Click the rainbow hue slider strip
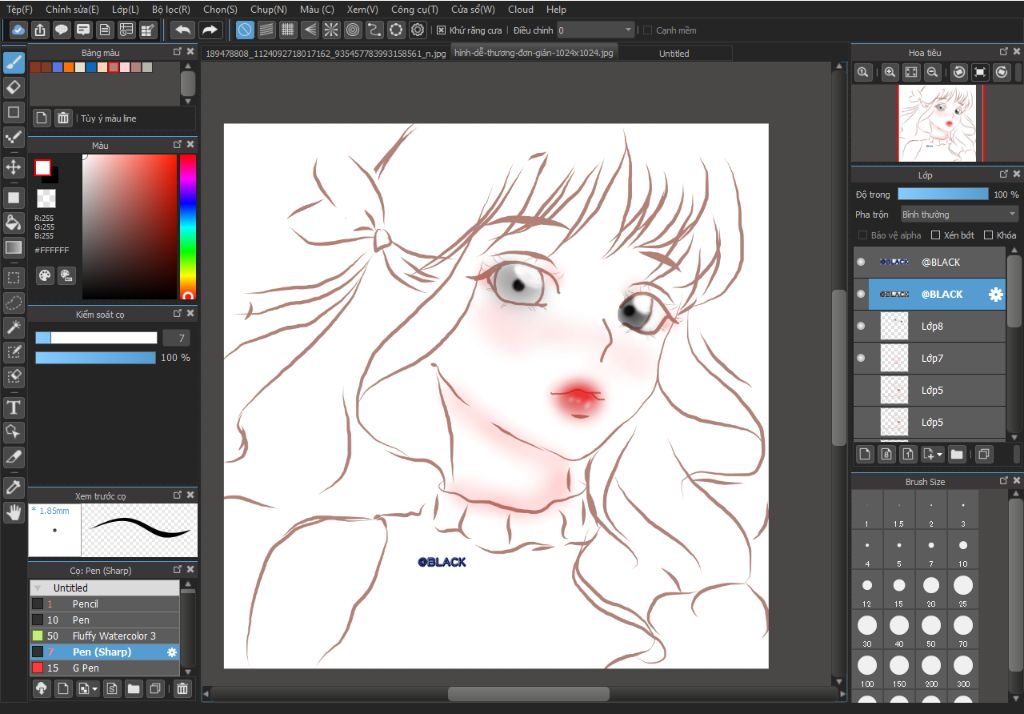1024x714 pixels. point(187,225)
